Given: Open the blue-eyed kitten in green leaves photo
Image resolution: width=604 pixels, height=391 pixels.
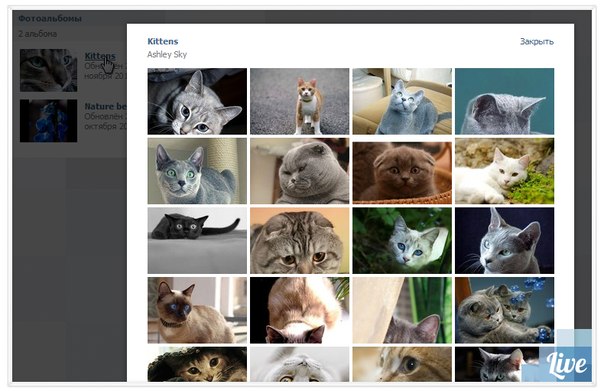Looking at the screenshot, I should pyautogui.click(x=402, y=241).
